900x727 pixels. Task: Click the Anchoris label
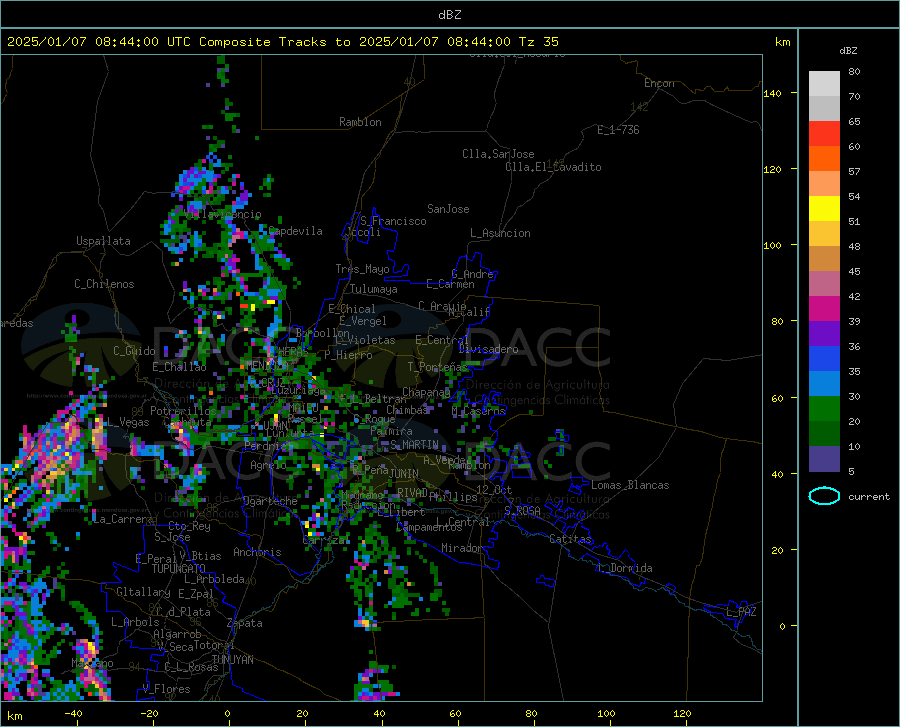click(257, 552)
